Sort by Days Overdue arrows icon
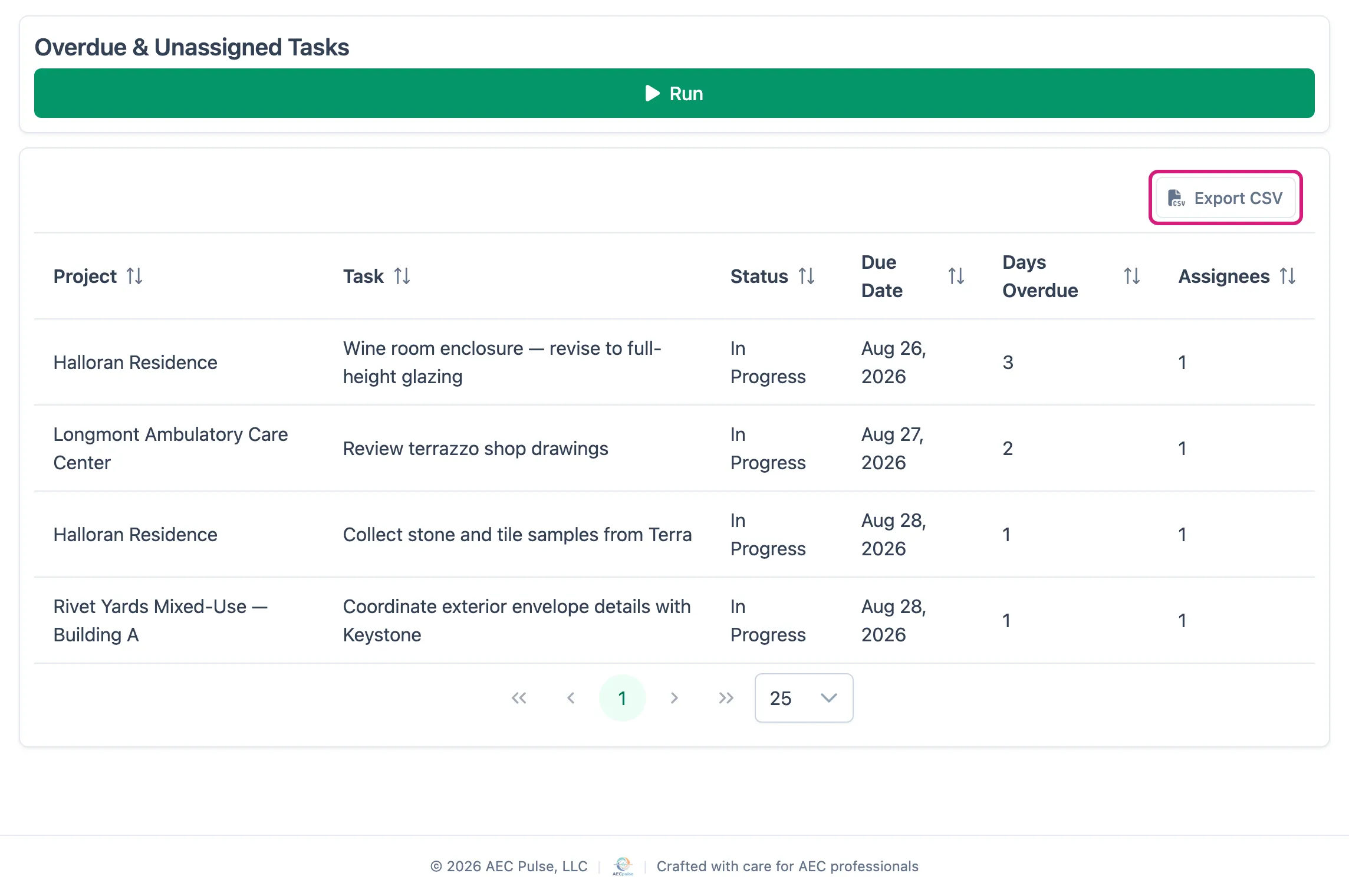Screen dimensions: 1349x896 [1132, 276]
